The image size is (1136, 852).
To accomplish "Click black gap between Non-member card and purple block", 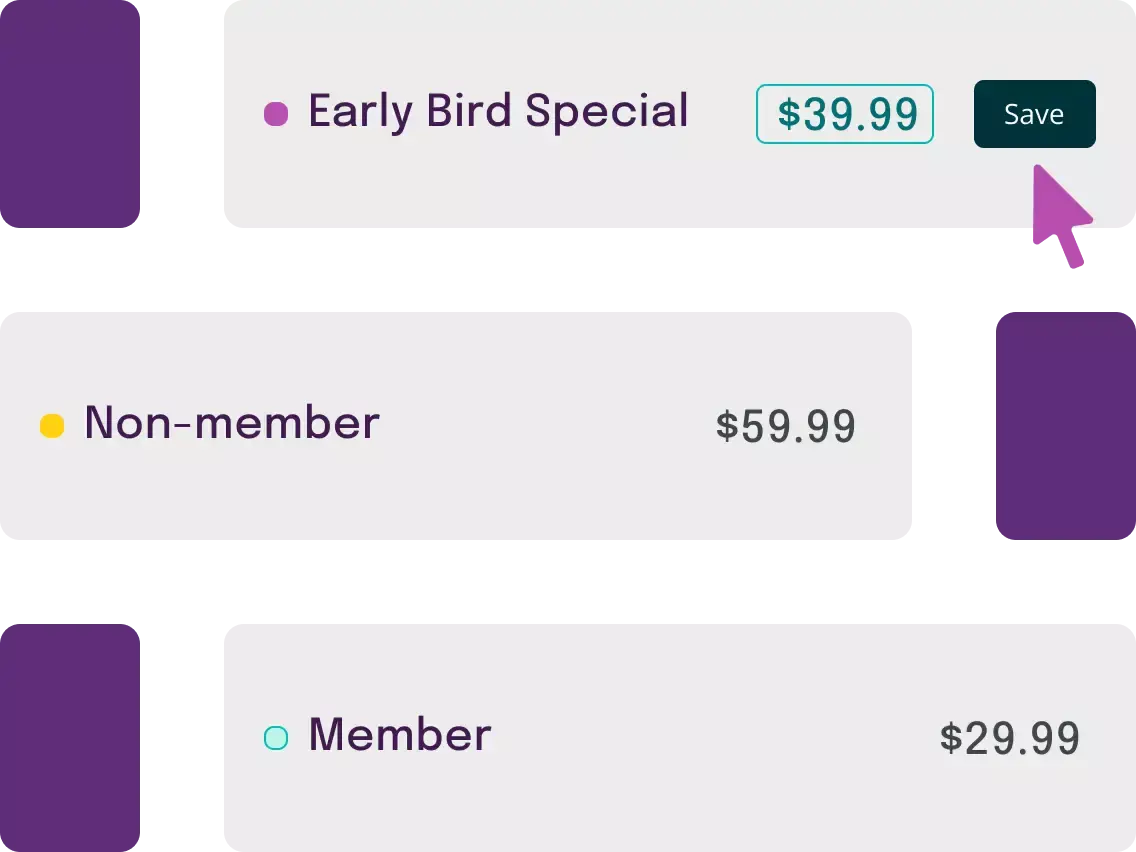I will click(952, 427).
